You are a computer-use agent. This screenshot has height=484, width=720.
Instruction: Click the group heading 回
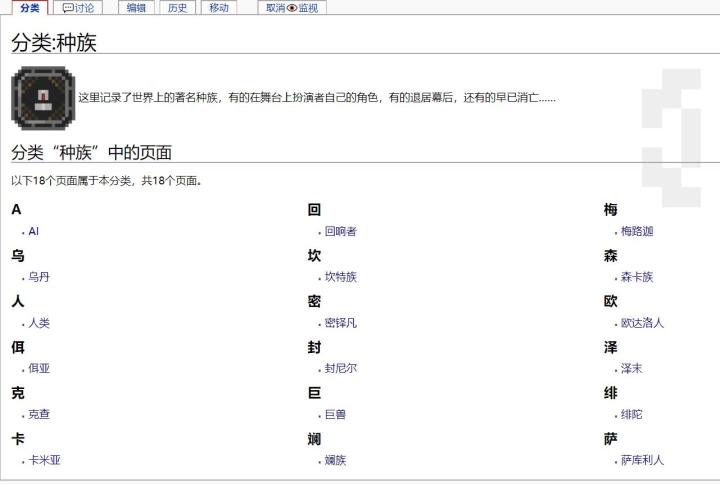pyautogui.click(x=314, y=210)
